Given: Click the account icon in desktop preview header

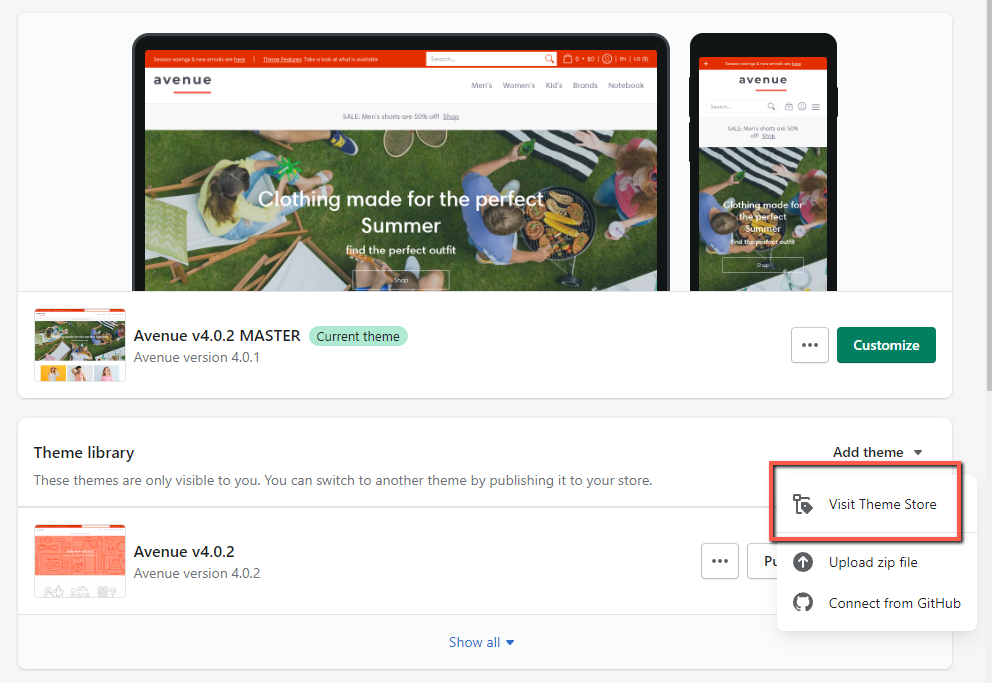Looking at the screenshot, I should point(606,59).
